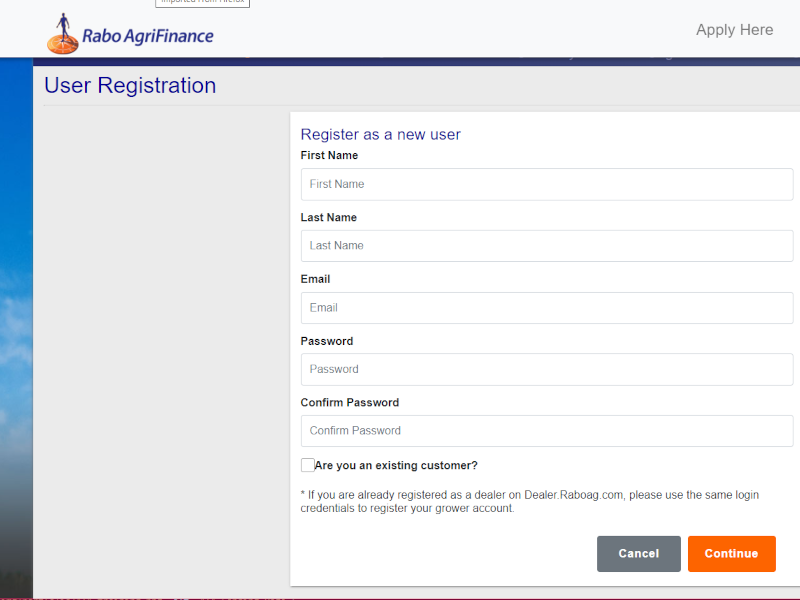Click the User Registration page heading
This screenshot has height=600, width=800.
[x=130, y=85]
